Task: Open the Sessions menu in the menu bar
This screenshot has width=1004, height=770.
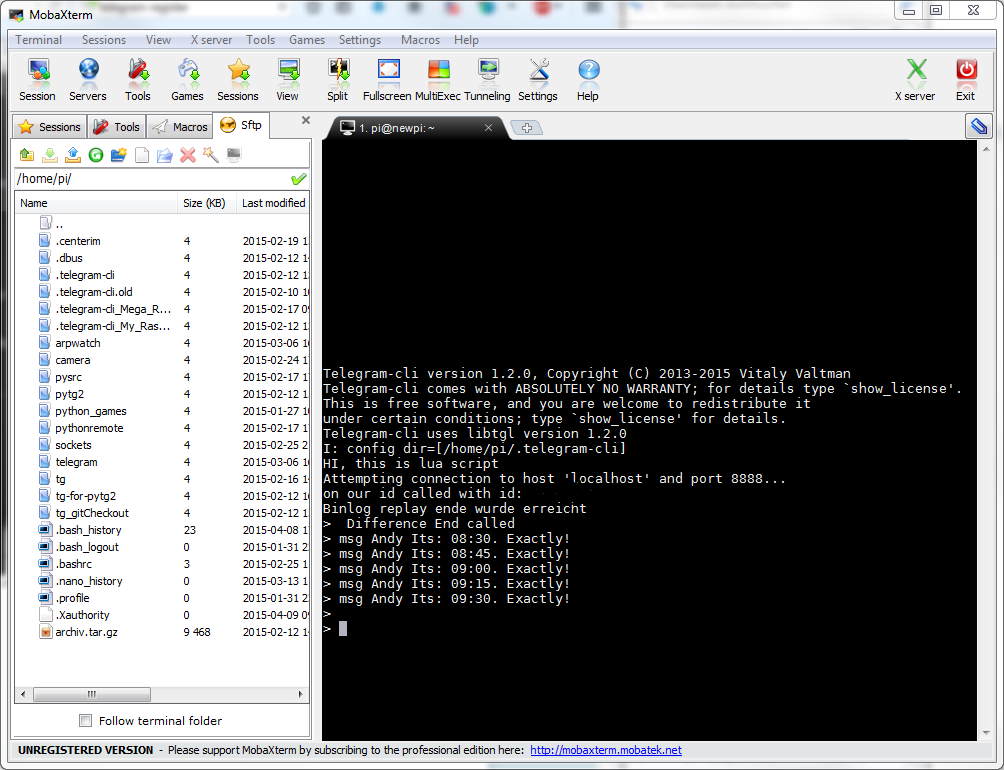Action: coord(104,40)
